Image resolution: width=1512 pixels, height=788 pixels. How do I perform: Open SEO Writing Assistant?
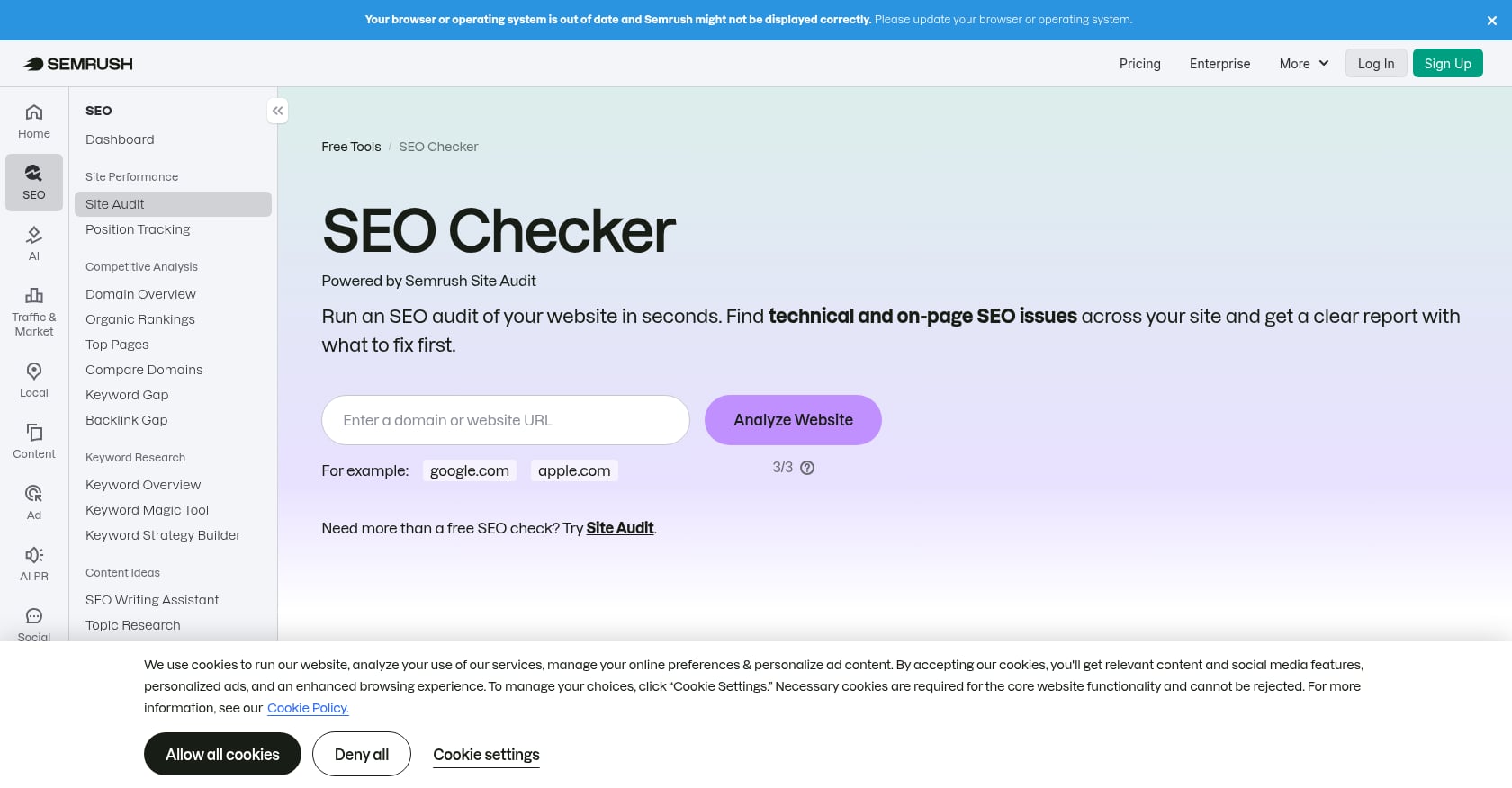(x=173, y=600)
